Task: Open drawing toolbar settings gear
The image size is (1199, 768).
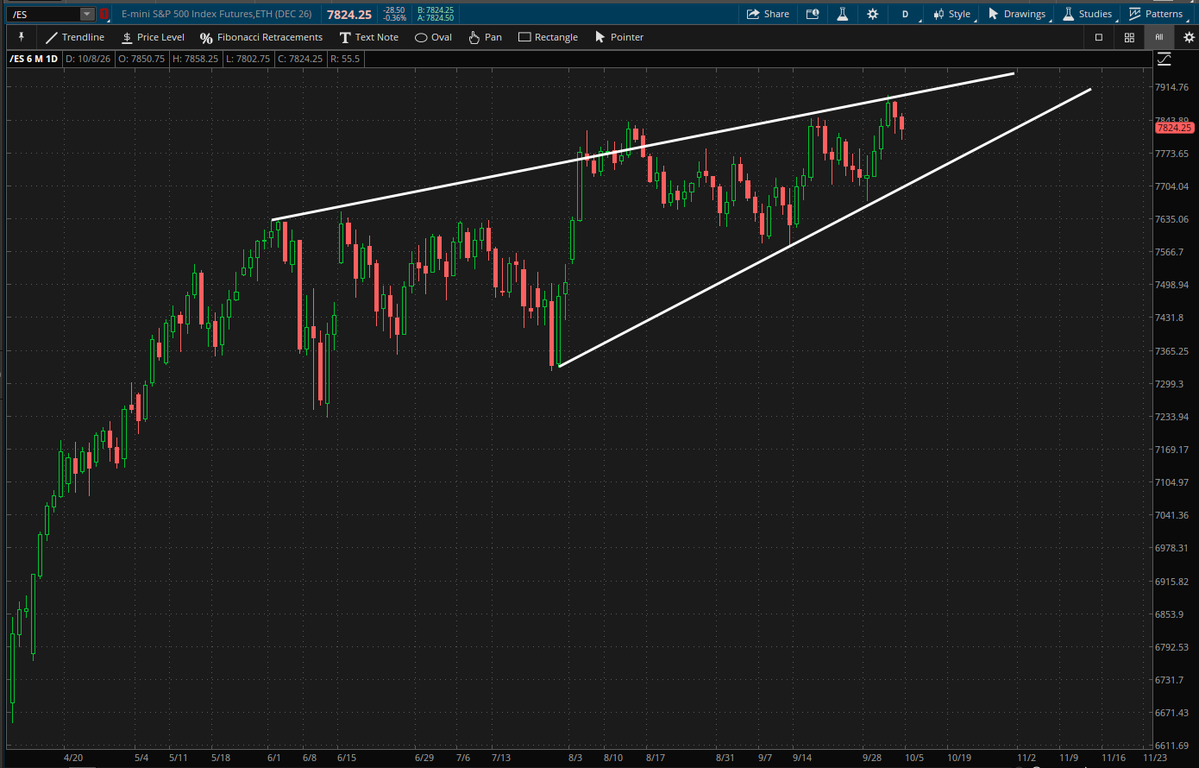Action: [x=1188, y=37]
